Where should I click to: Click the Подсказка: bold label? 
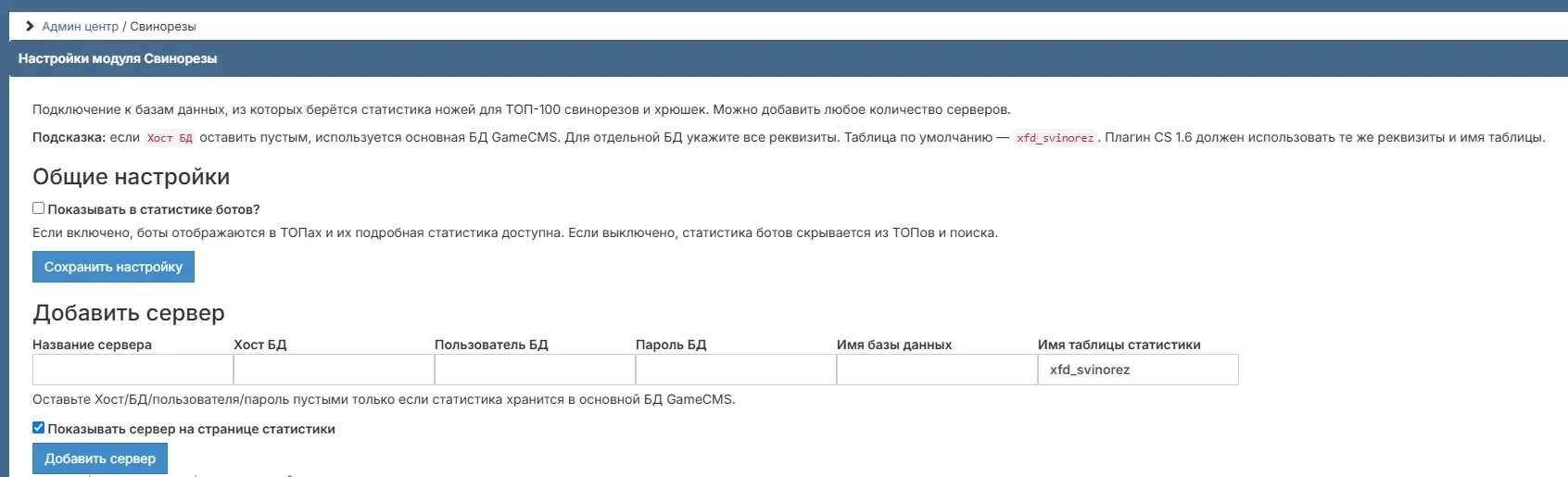[x=69, y=137]
